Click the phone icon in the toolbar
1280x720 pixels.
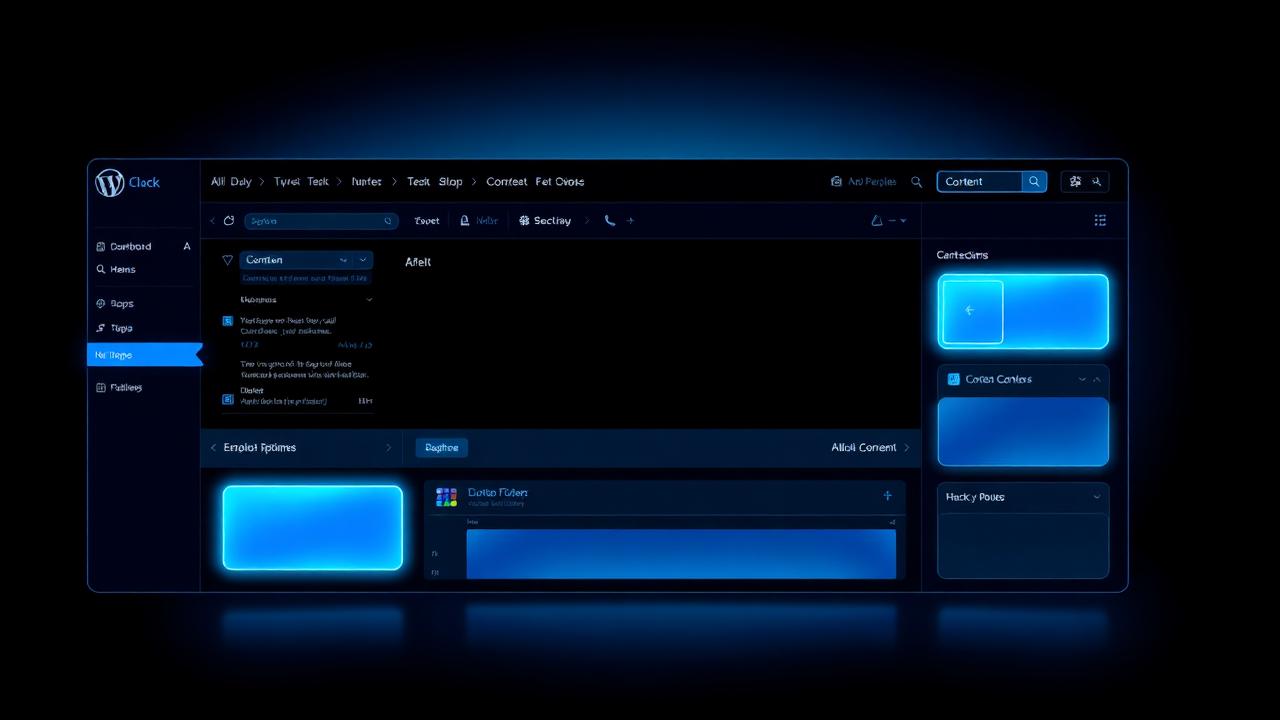609,220
